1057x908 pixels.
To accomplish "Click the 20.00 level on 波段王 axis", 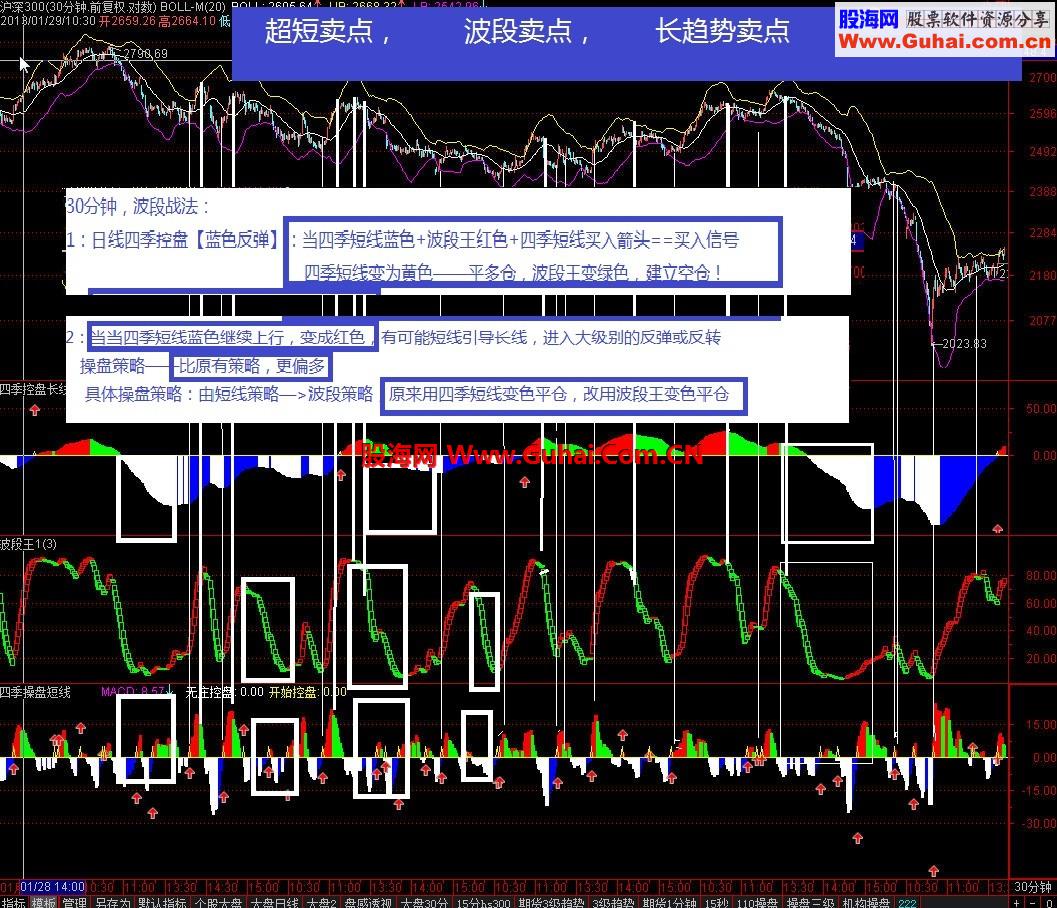I will click(x=1041, y=659).
